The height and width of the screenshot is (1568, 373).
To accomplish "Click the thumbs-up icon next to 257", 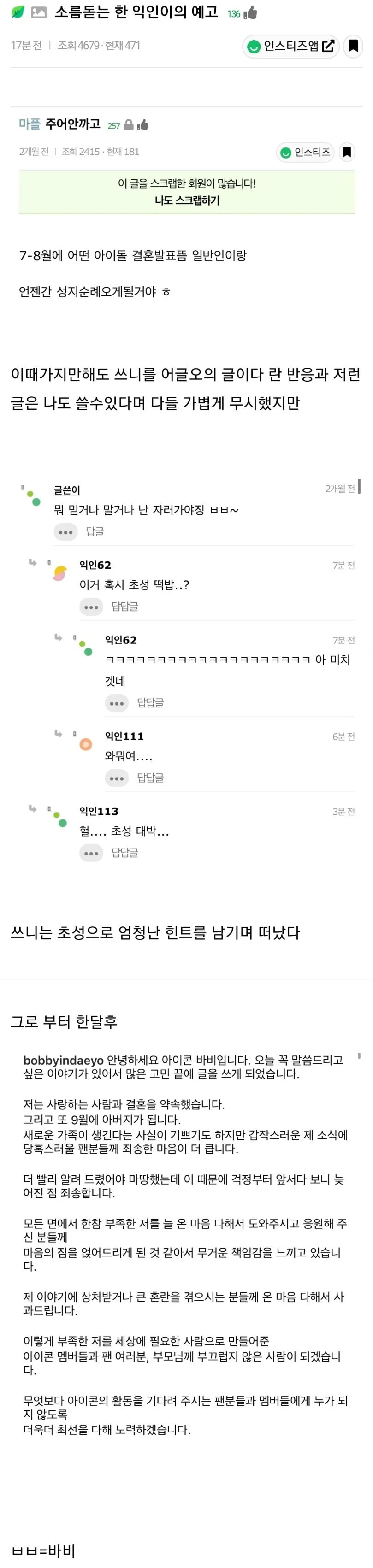I will pos(143,125).
